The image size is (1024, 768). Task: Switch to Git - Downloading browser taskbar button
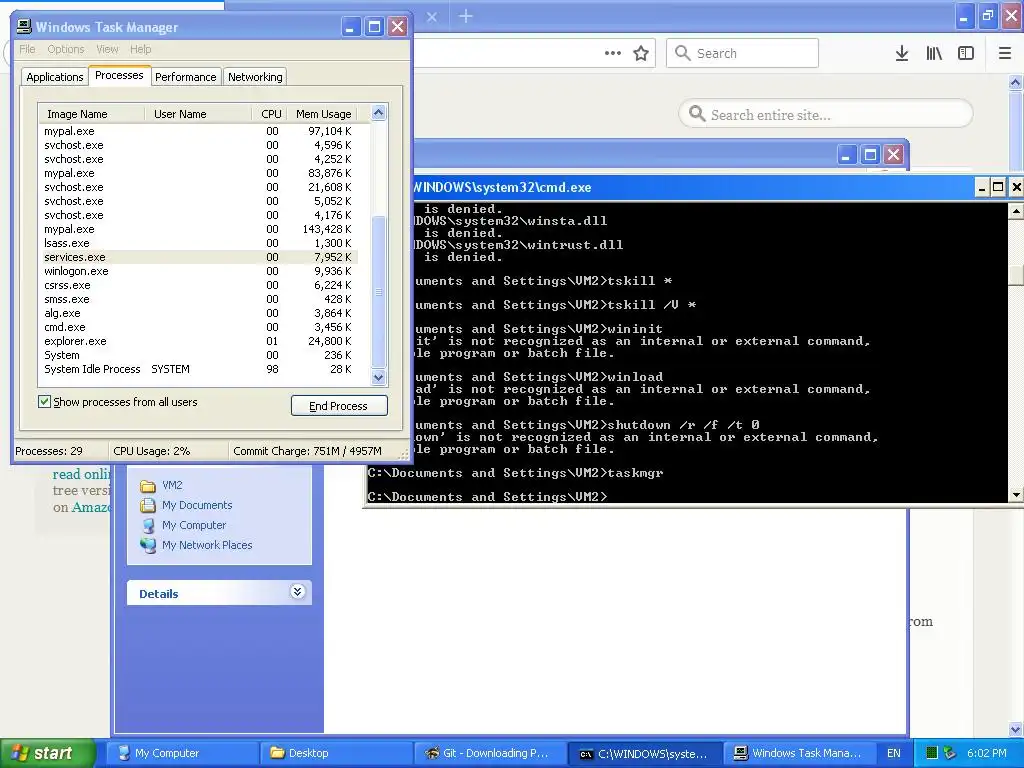490,753
